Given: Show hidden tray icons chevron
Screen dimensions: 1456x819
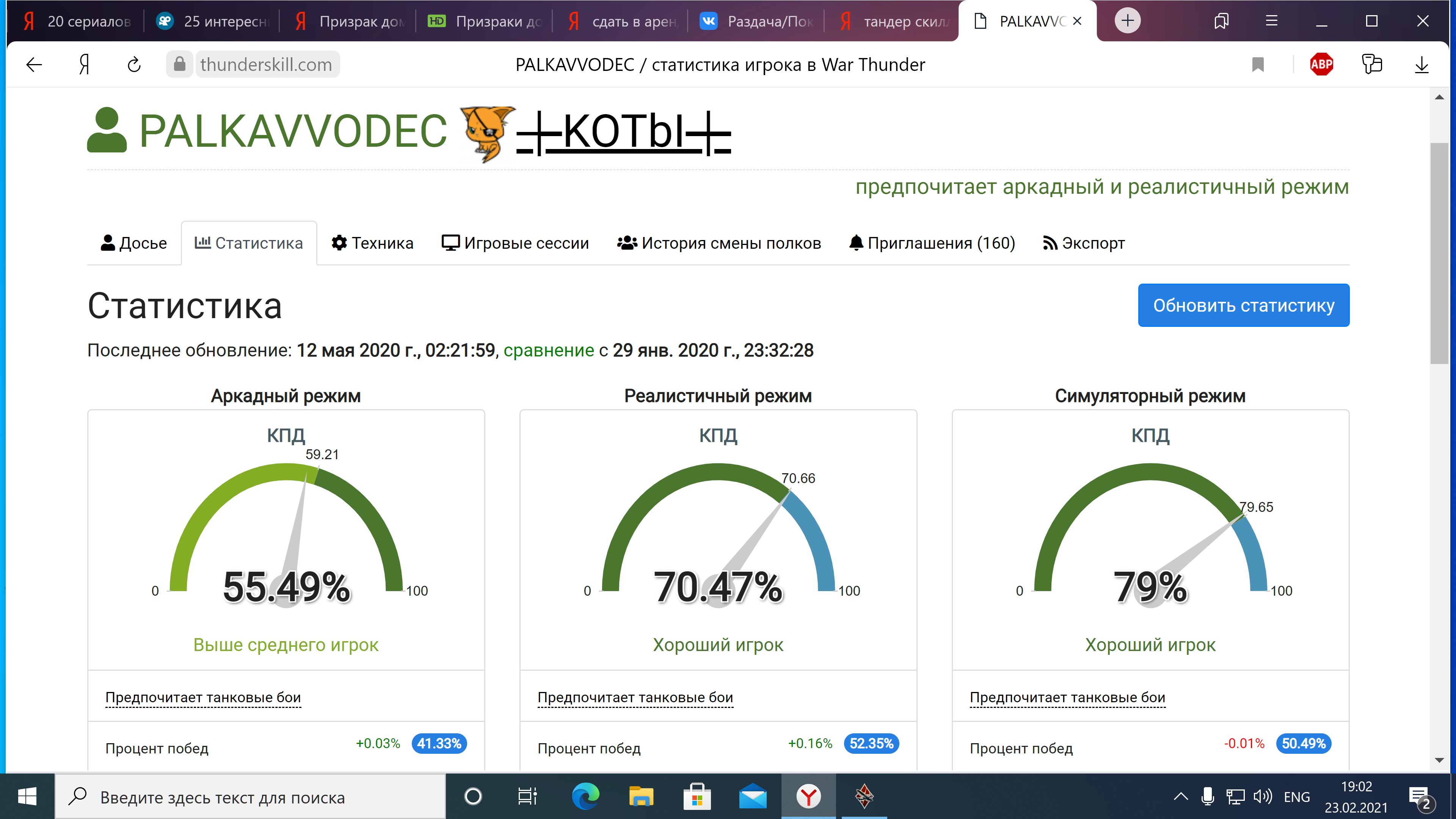Looking at the screenshot, I should point(1181,797).
